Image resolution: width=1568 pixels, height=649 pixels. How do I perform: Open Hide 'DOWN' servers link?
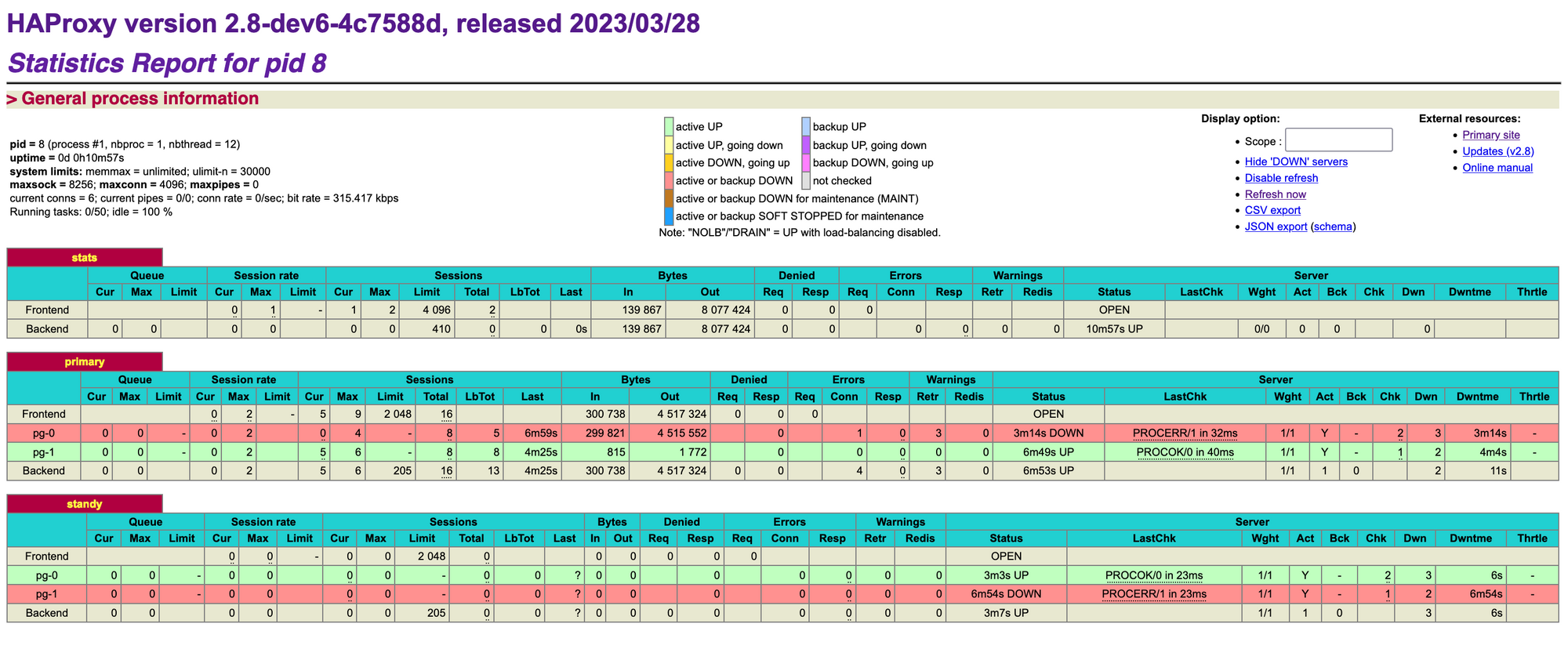[x=1296, y=161]
